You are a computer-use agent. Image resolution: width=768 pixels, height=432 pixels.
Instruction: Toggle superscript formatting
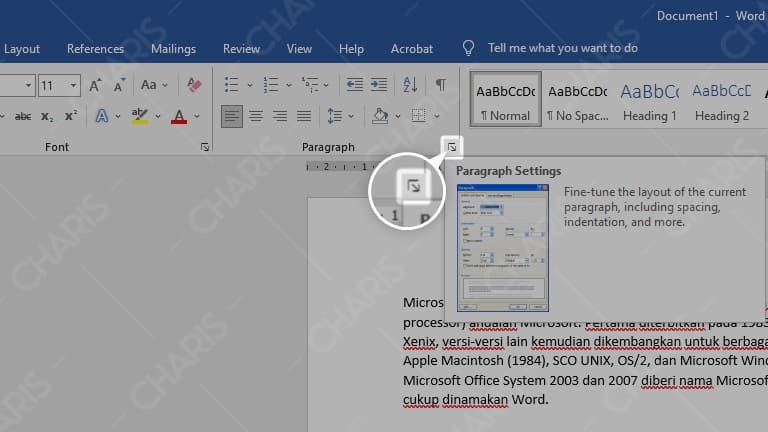[x=71, y=116]
